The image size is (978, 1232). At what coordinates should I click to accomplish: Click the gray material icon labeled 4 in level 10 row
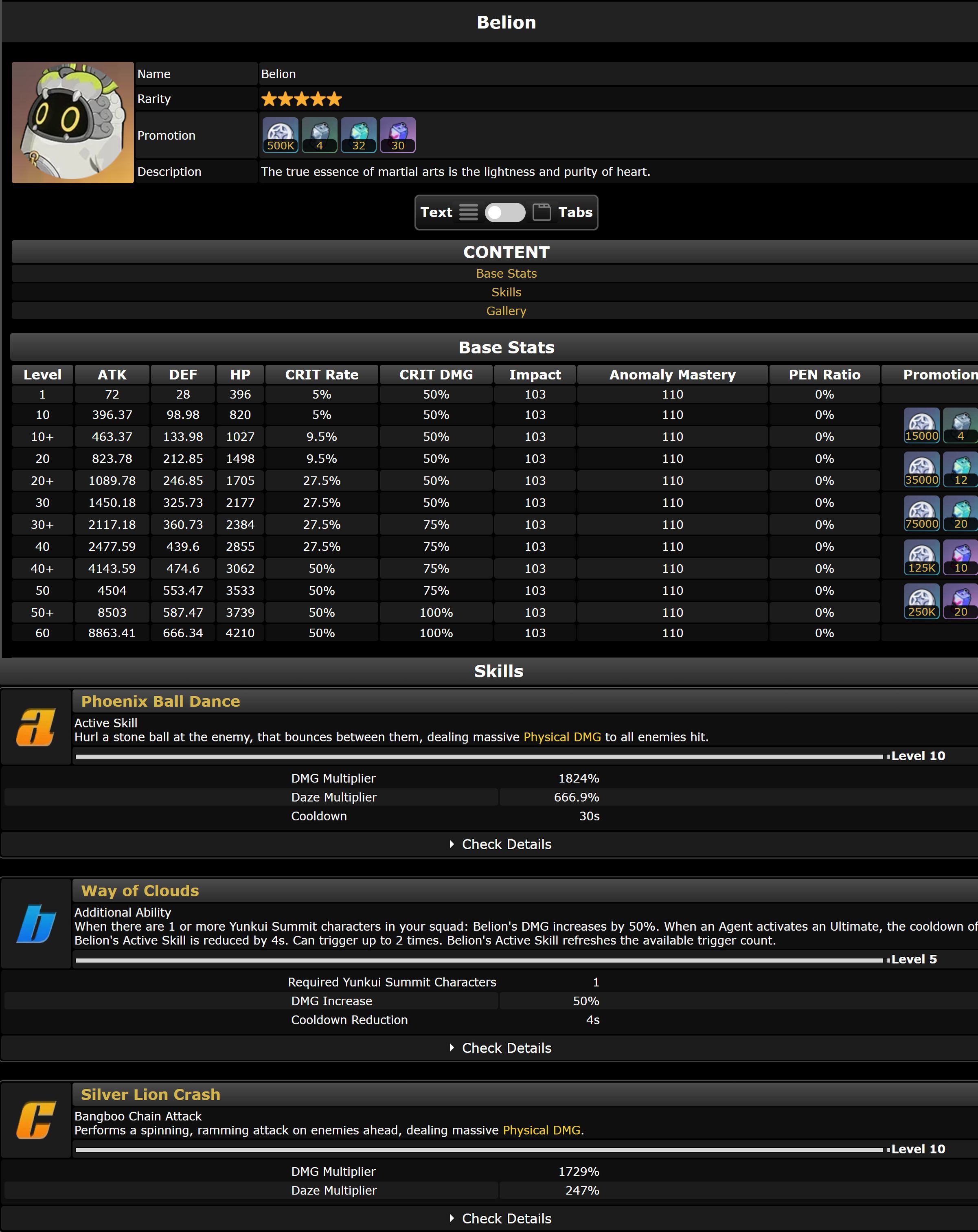click(x=961, y=425)
